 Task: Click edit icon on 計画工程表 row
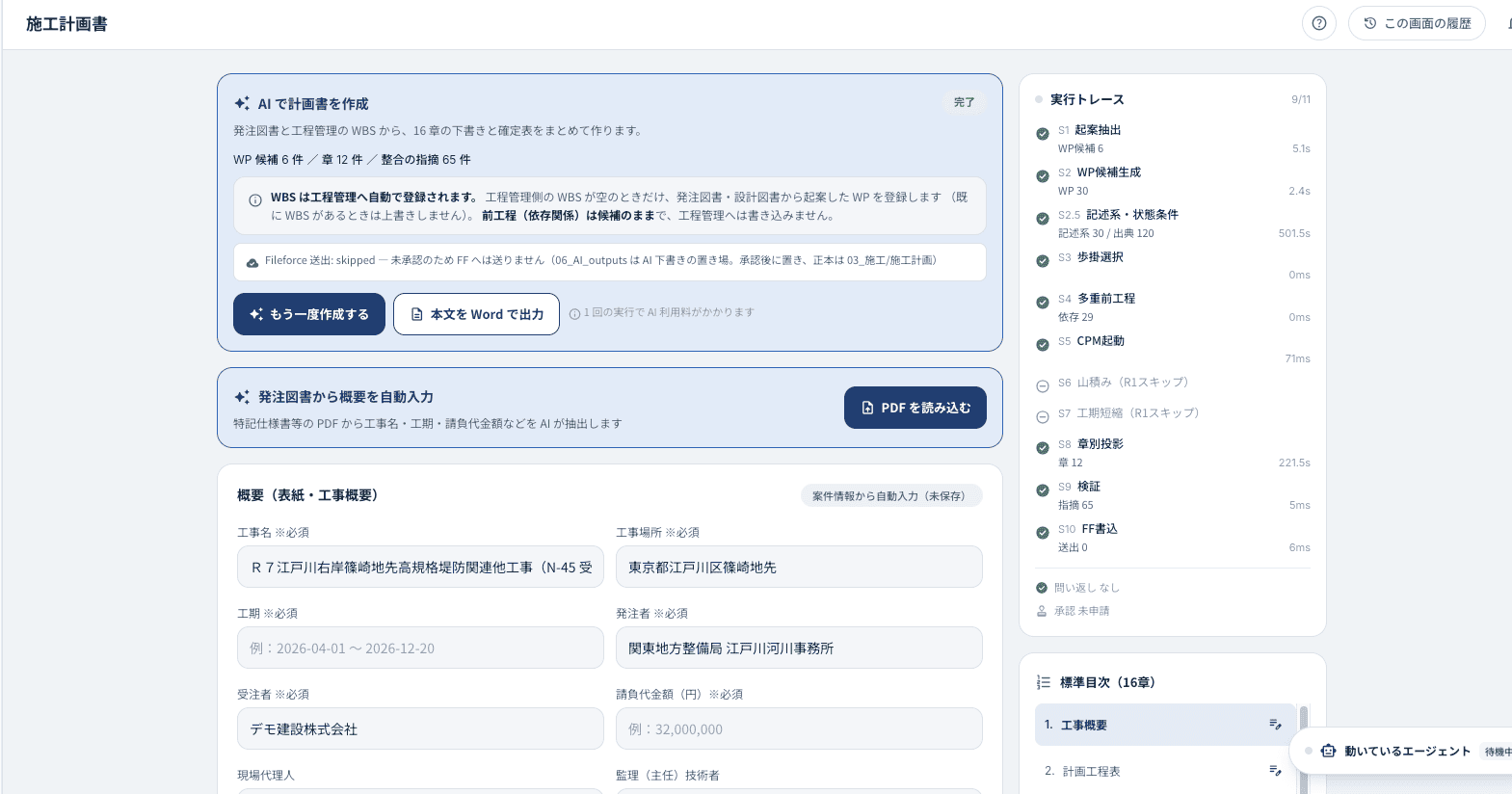[1275, 771]
